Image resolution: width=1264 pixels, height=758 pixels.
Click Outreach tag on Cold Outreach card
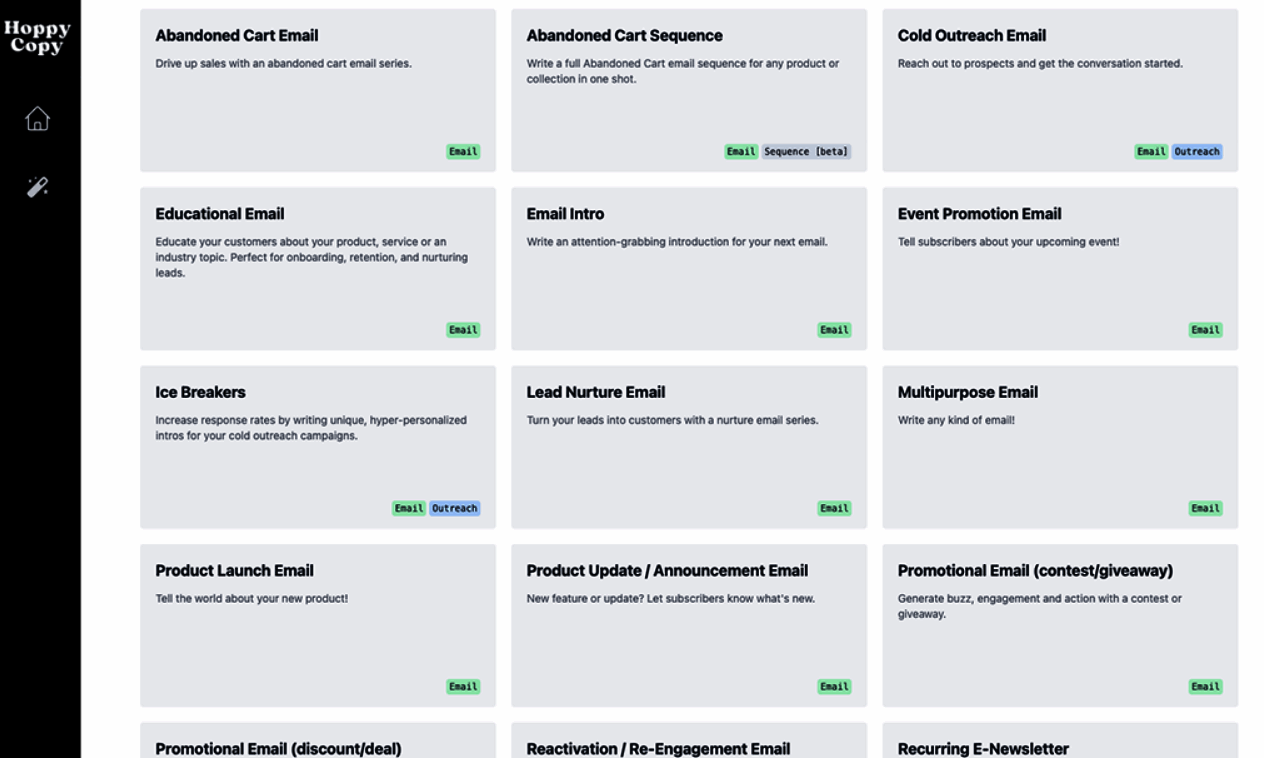click(1197, 152)
